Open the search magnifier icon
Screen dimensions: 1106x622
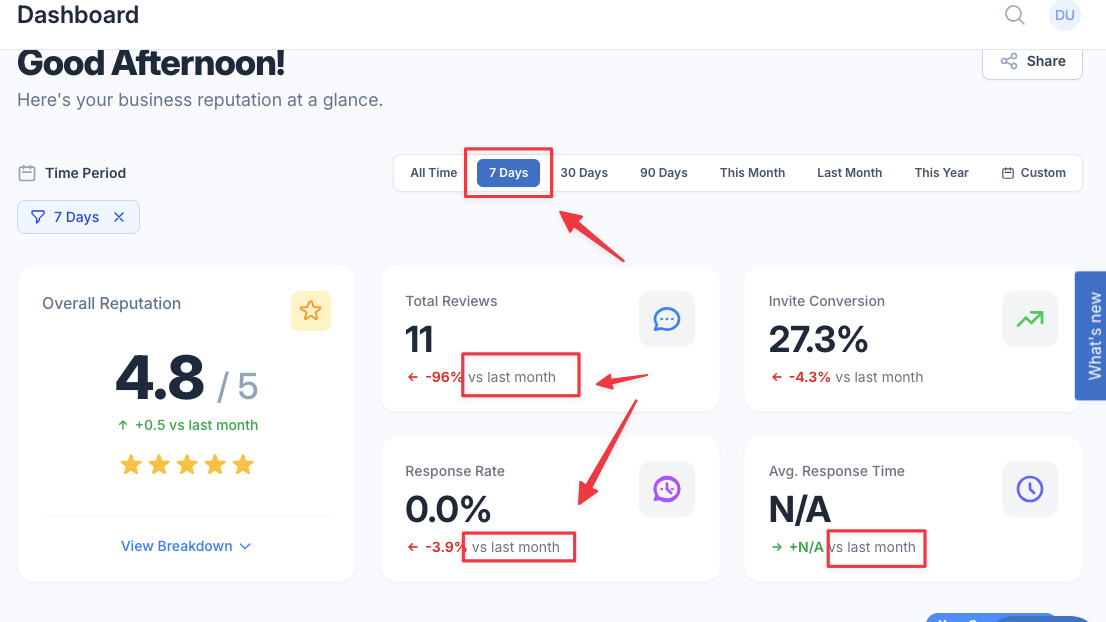(x=1014, y=15)
